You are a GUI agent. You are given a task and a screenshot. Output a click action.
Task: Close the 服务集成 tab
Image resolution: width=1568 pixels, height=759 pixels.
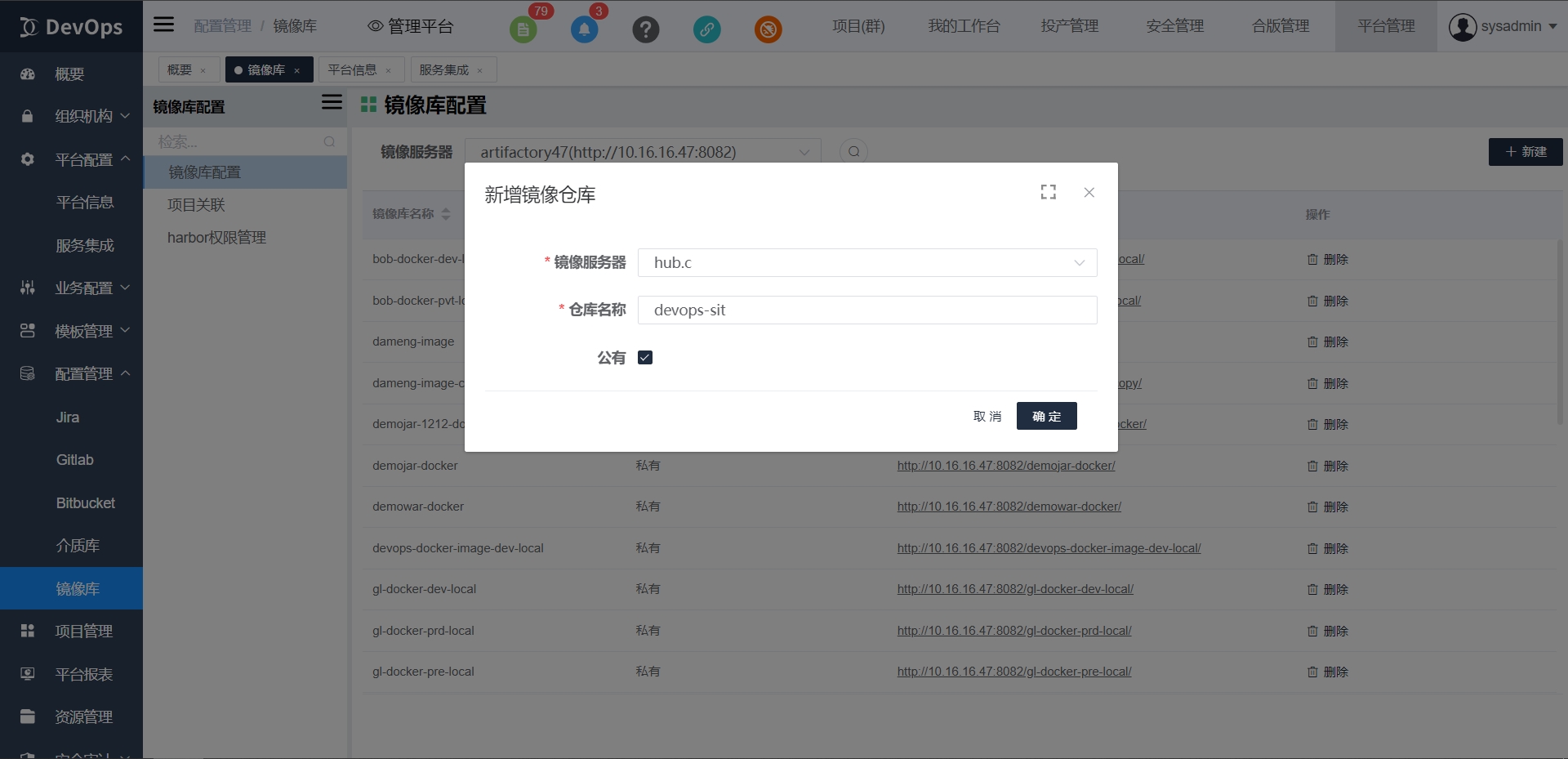point(480,71)
